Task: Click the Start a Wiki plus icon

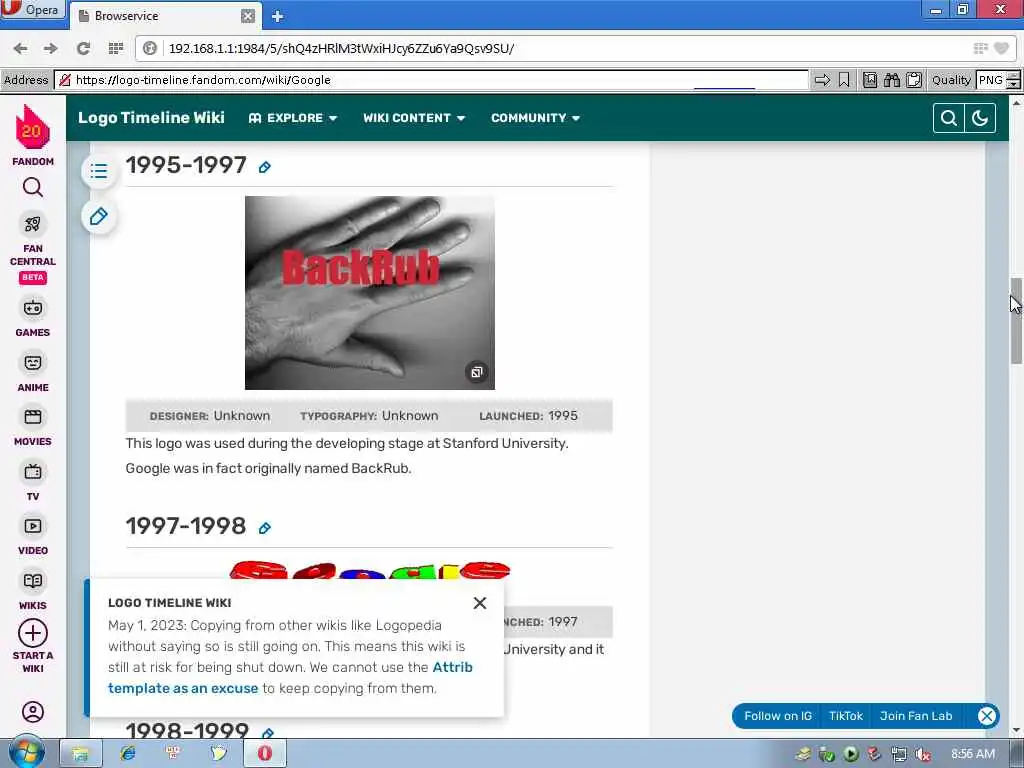Action: (x=33, y=633)
